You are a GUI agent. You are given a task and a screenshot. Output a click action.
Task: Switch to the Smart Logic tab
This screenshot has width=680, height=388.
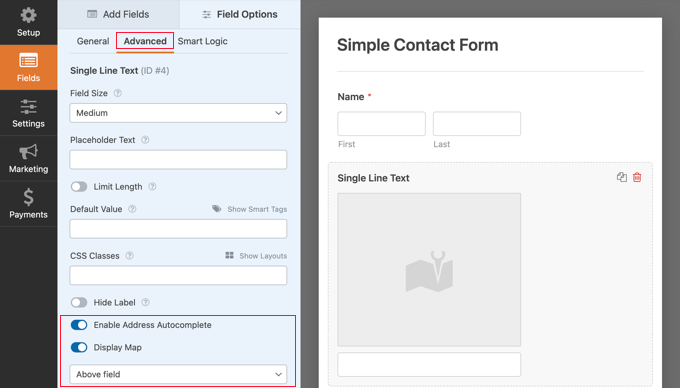tap(203, 41)
